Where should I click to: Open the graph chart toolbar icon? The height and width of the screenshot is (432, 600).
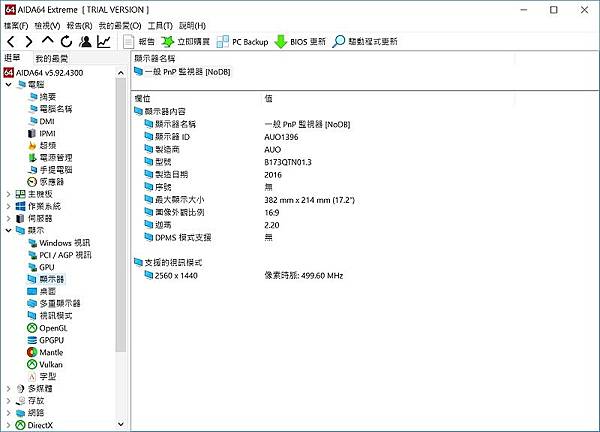click(x=104, y=41)
